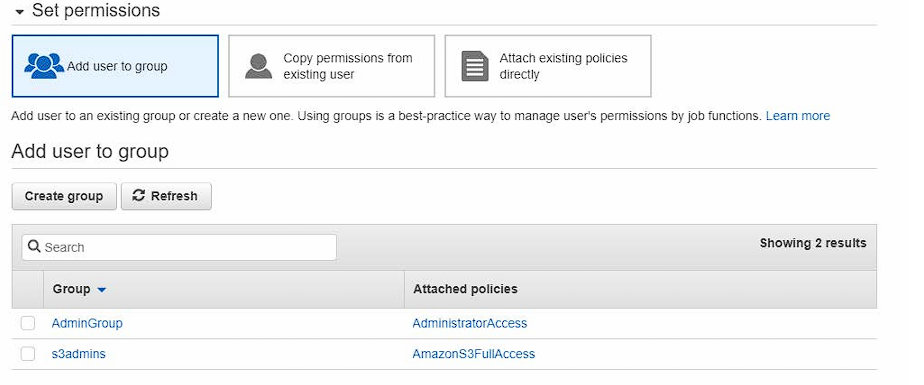
Task: Click the magnifier icon in the search box
Action: click(34, 246)
